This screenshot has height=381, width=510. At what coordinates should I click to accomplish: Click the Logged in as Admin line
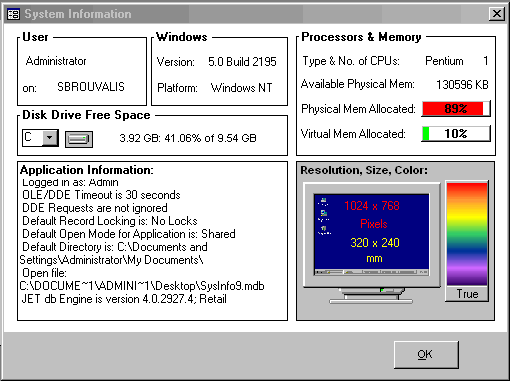[x=70, y=183]
